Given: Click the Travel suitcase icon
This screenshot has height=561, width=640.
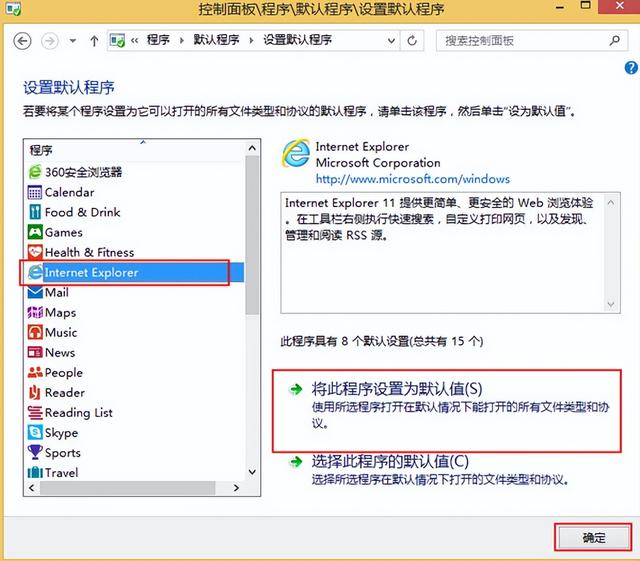Looking at the screenshot, I should (35, 472).
